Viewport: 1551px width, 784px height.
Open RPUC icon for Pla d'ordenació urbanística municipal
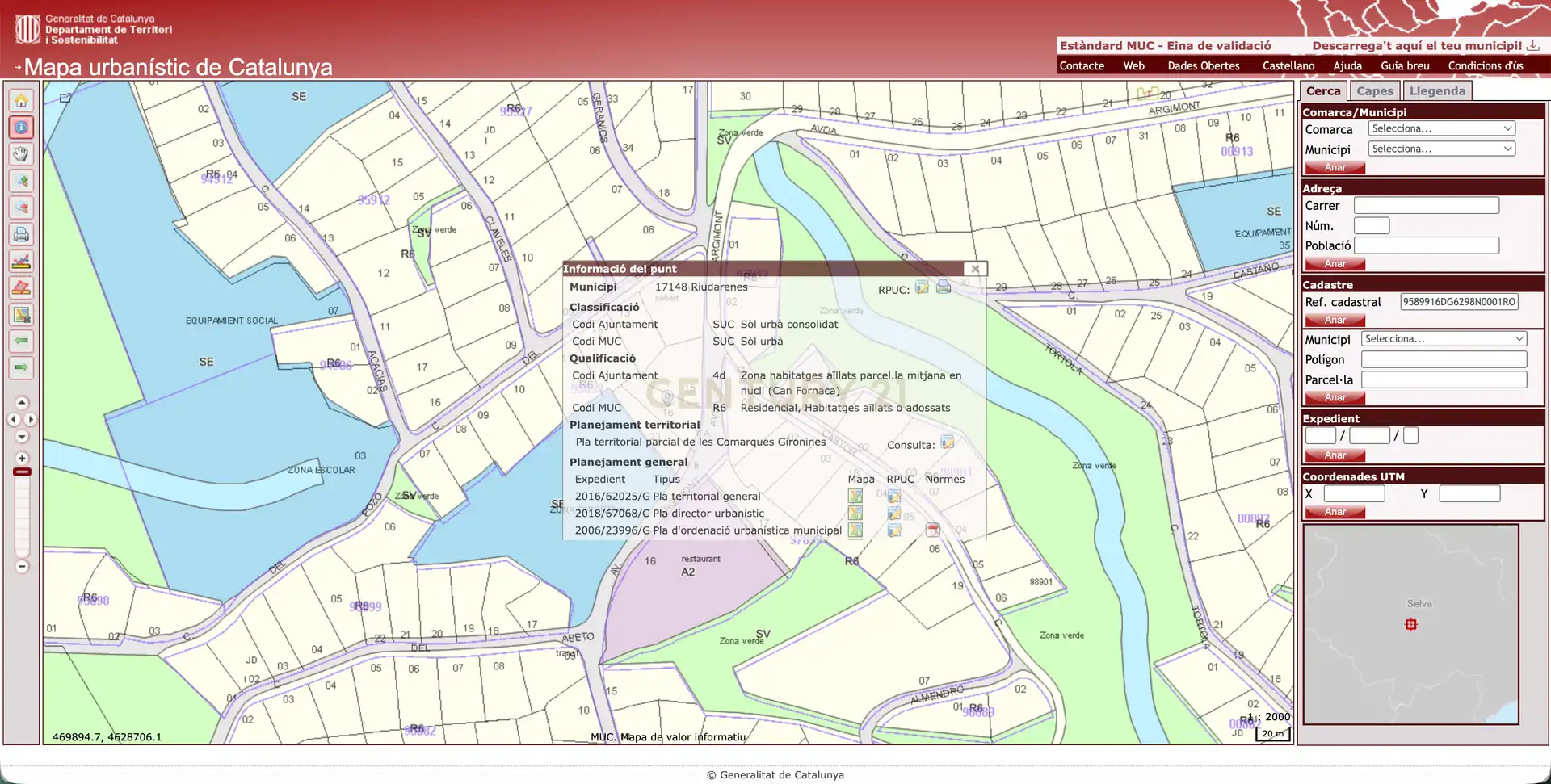[894, 530]
